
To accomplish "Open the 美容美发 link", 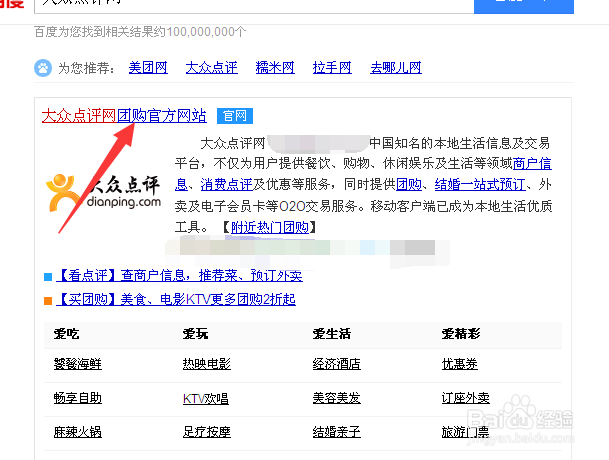I will 336,398.
